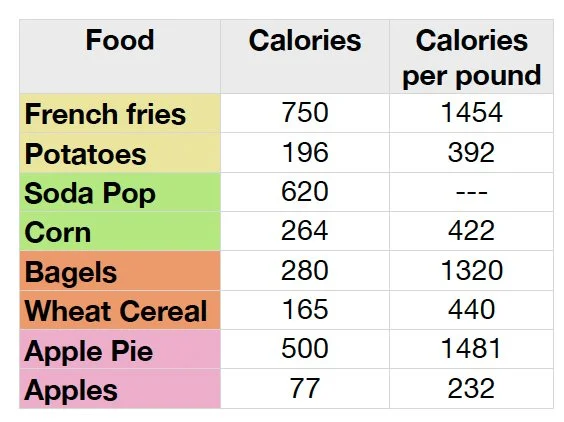Select the 750 calories value

click(x=305, y=113)
